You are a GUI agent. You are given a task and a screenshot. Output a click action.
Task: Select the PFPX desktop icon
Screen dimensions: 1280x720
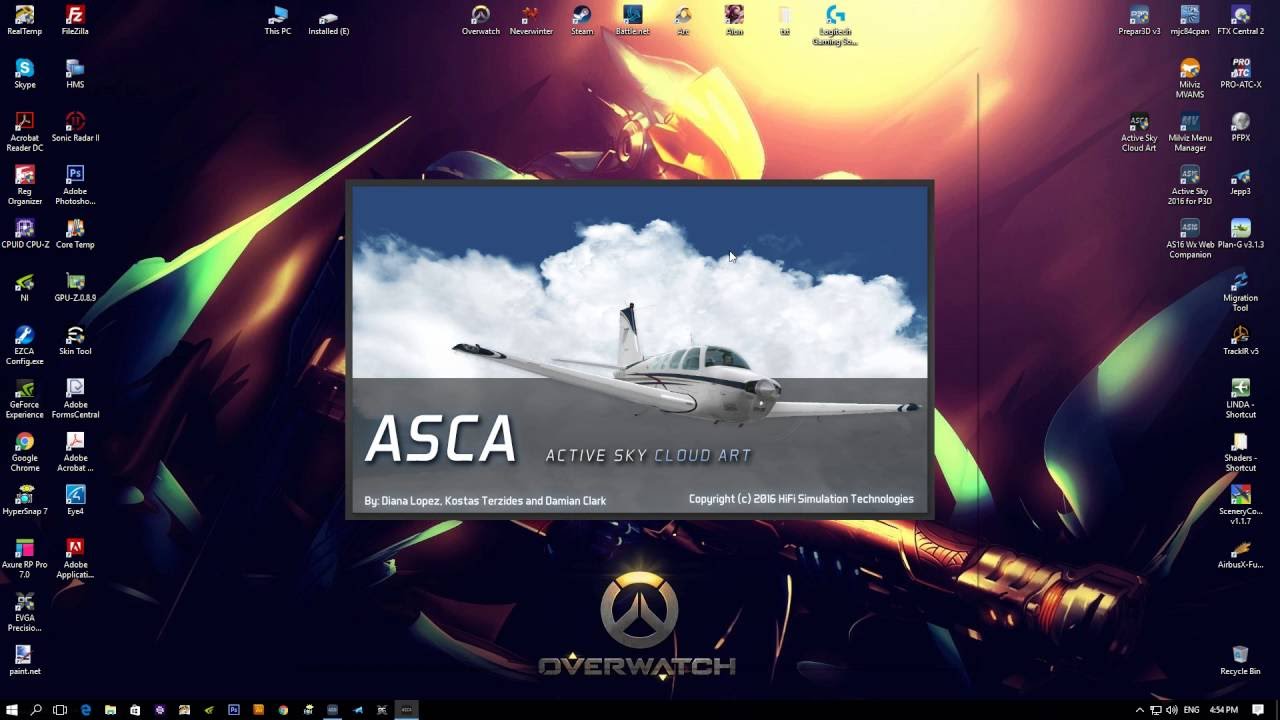pyautogui.click(x=1240, y=127)
